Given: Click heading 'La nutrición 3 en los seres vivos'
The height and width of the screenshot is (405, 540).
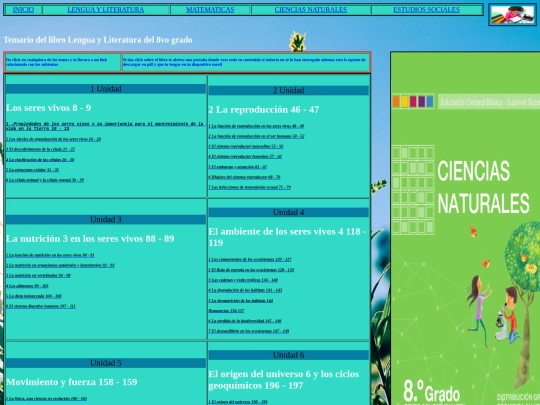Looking at the screenshot, I should (90, 239).
